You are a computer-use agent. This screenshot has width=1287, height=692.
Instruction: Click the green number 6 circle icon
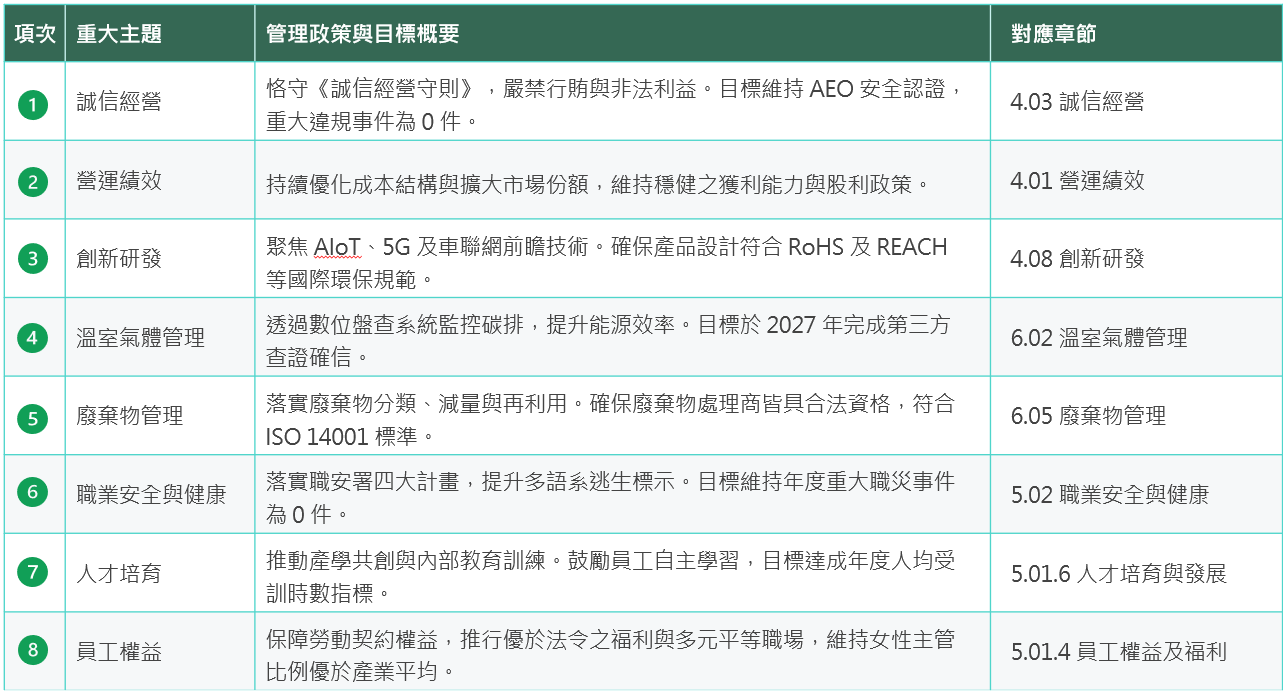[33, 494]
